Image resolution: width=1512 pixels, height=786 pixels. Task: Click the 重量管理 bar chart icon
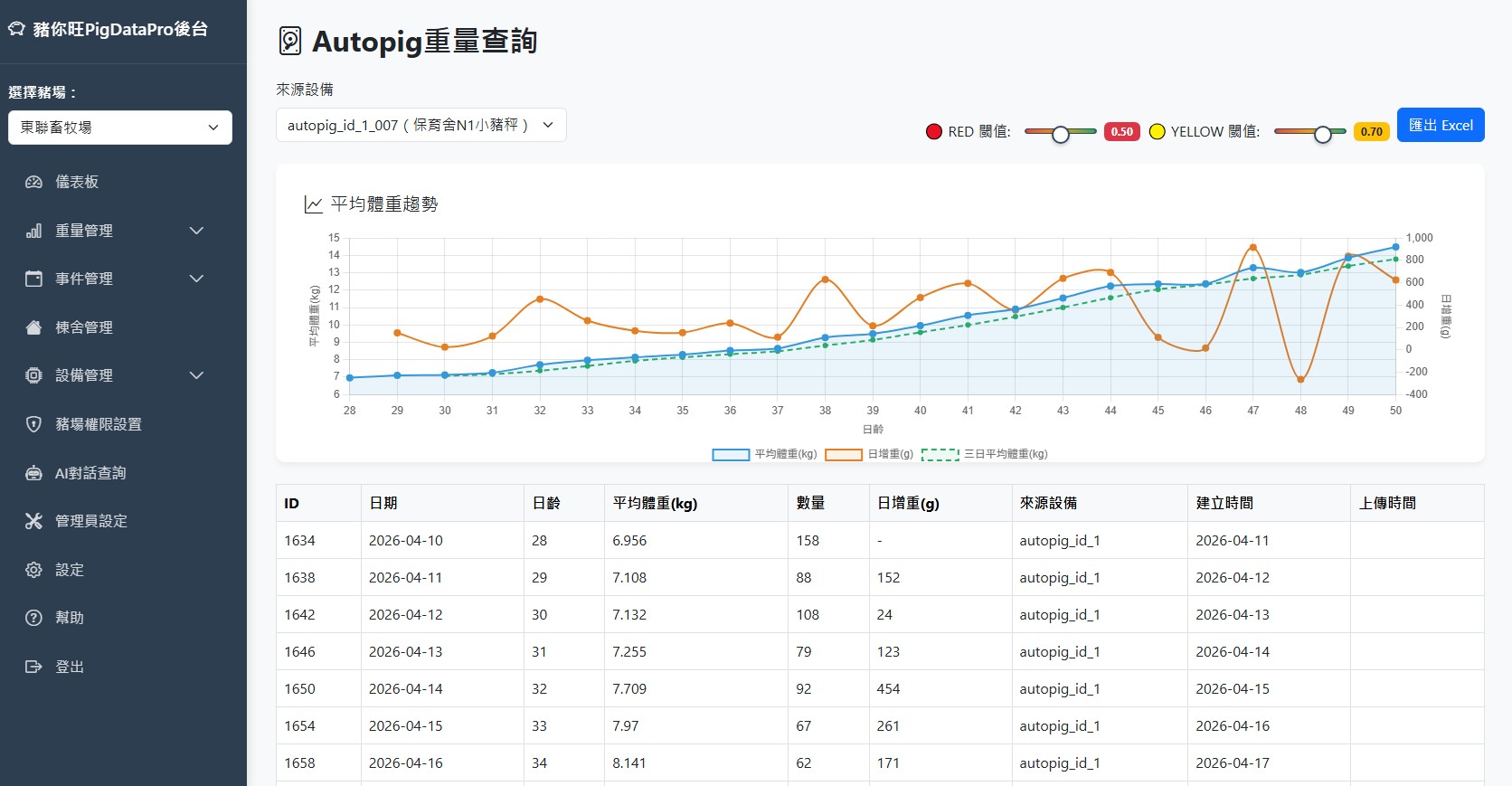[33, 231]
